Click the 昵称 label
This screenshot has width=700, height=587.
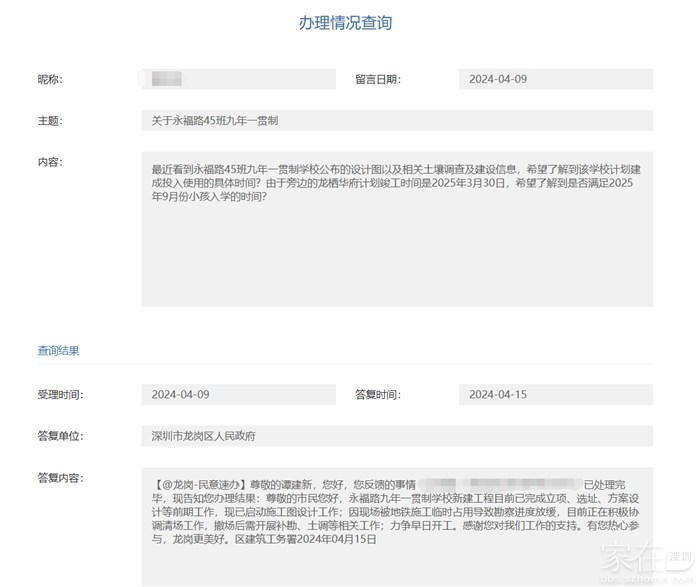[x=50, y=79]
